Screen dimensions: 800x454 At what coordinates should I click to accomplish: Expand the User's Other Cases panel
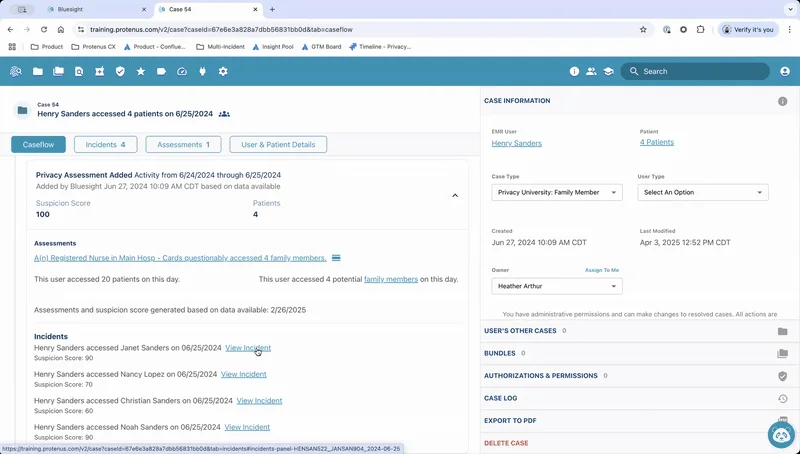coord(782,331)
